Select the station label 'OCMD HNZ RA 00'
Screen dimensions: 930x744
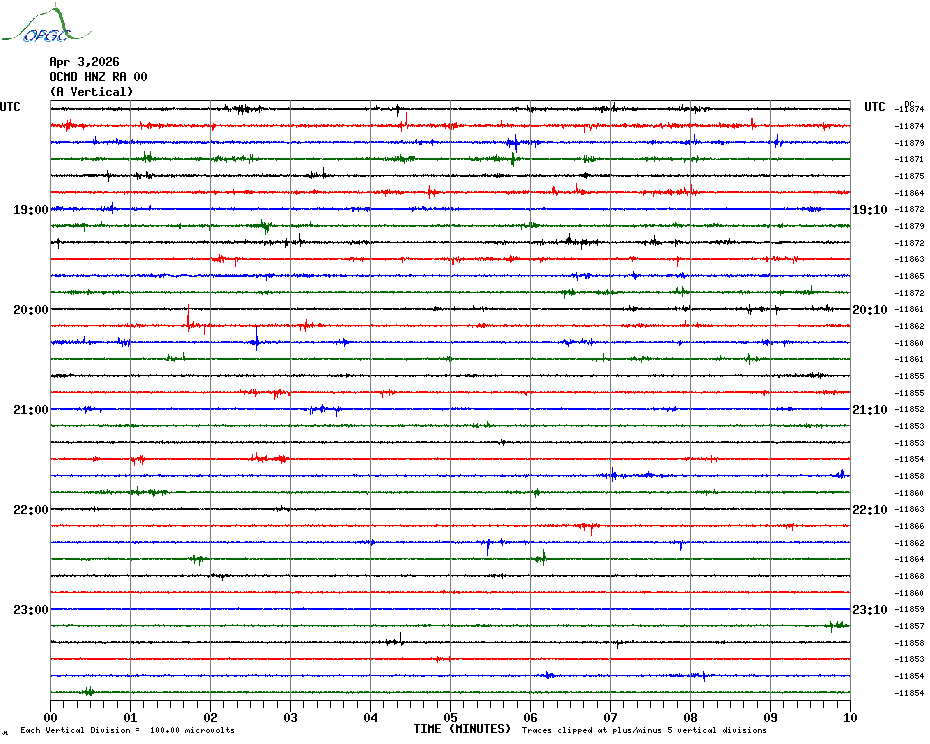[x=98, y=77]
